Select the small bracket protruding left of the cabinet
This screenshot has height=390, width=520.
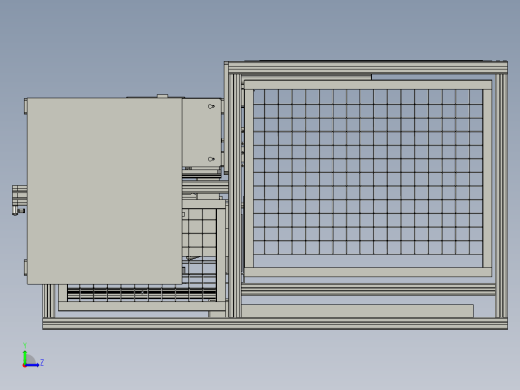pos(20,200)
